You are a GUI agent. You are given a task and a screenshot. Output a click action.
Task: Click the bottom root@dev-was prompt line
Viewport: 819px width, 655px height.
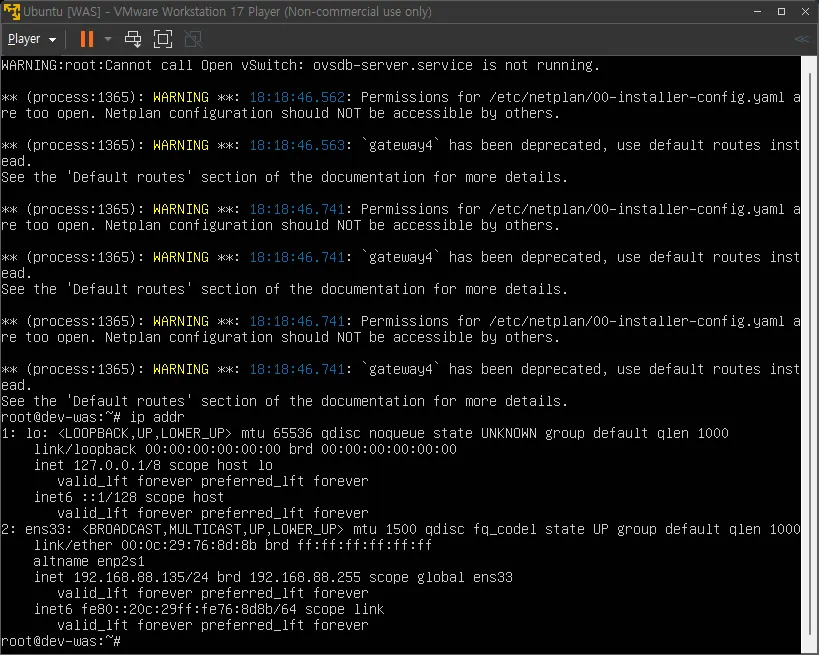61,641
